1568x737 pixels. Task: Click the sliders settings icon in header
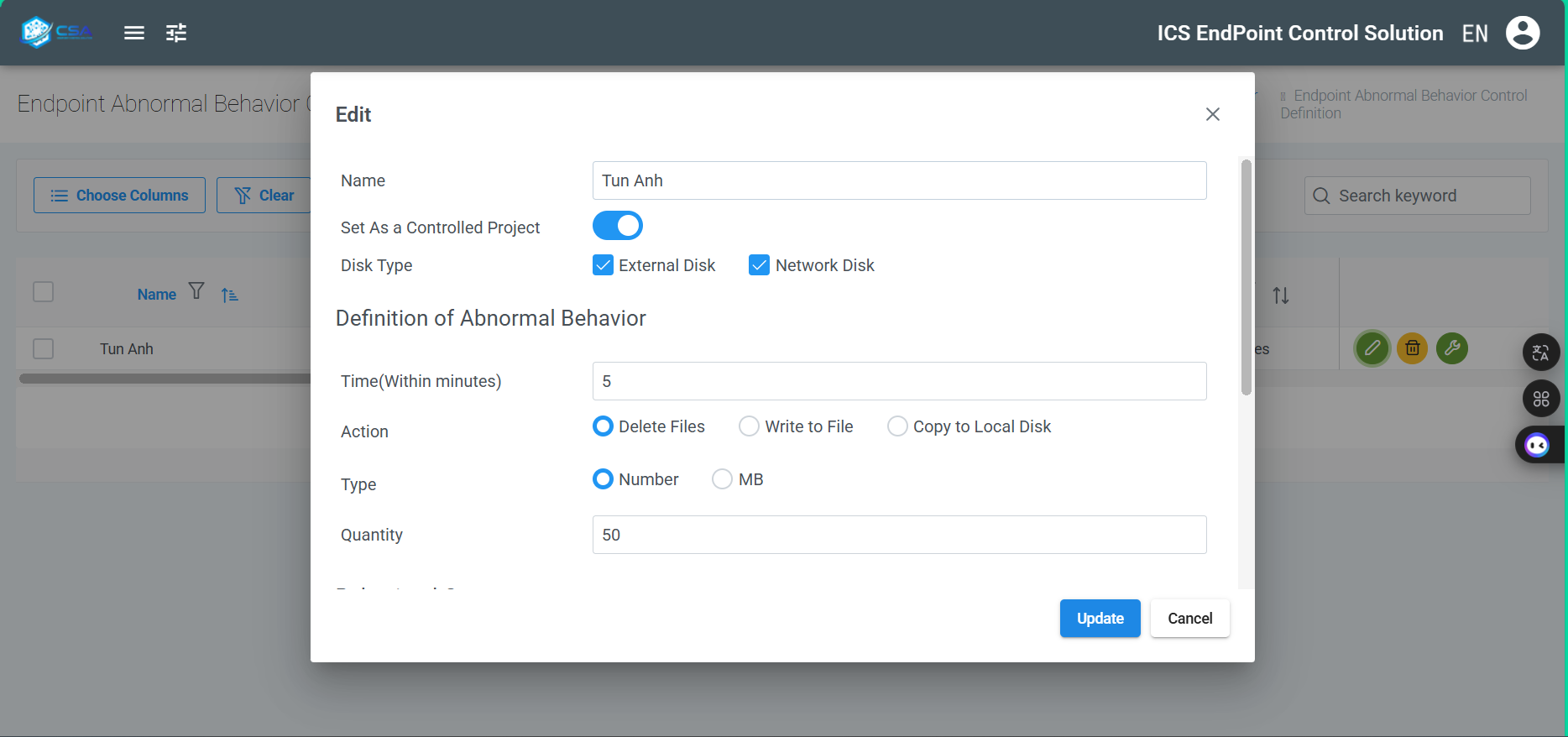pos(176,33)
